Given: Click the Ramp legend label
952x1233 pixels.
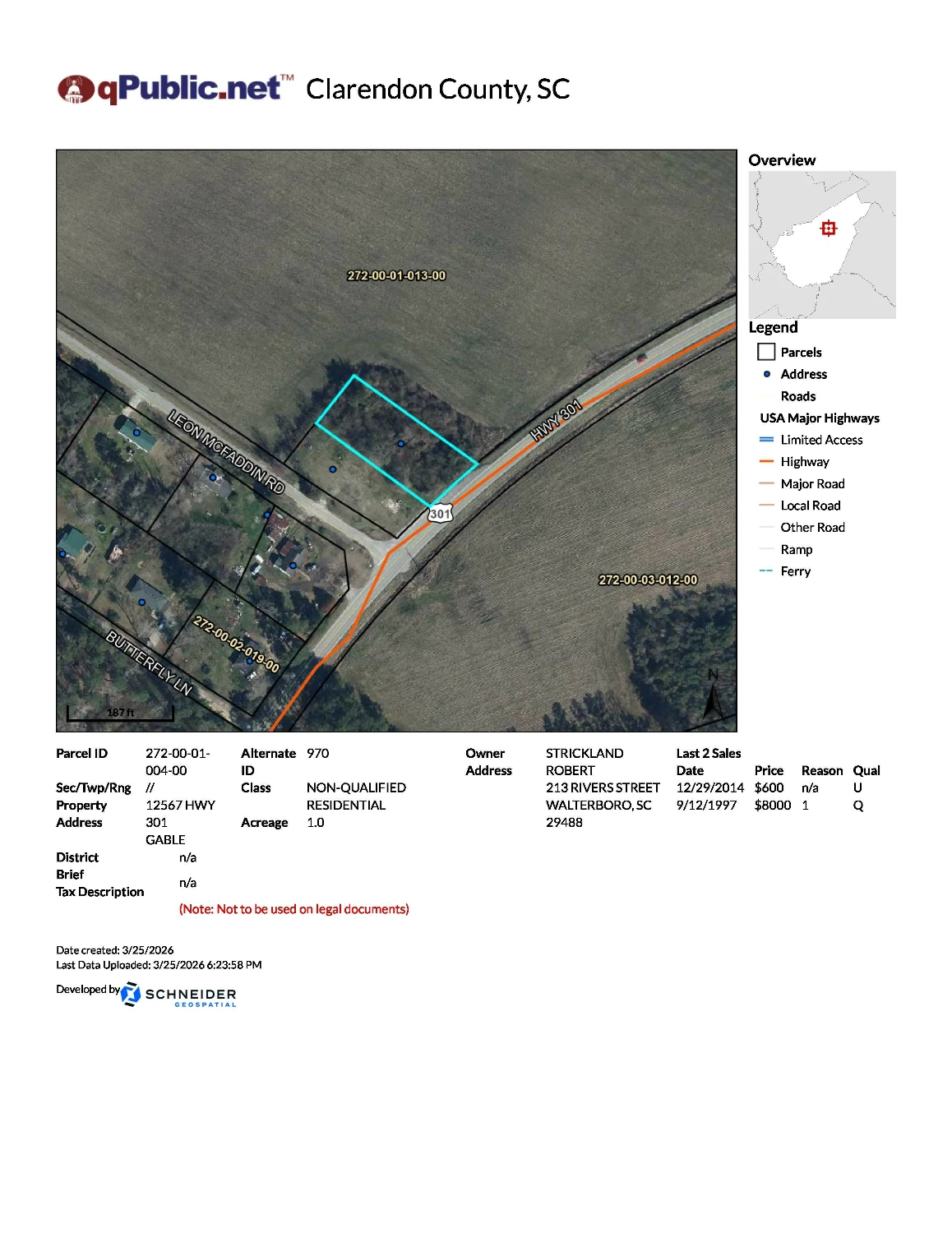Looking at the screenshot, I should click(797, 550).
